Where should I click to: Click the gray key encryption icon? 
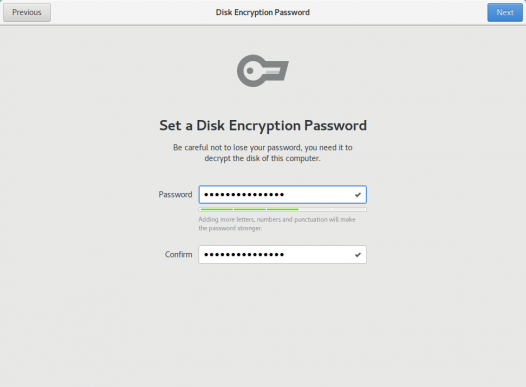point(263,71)
